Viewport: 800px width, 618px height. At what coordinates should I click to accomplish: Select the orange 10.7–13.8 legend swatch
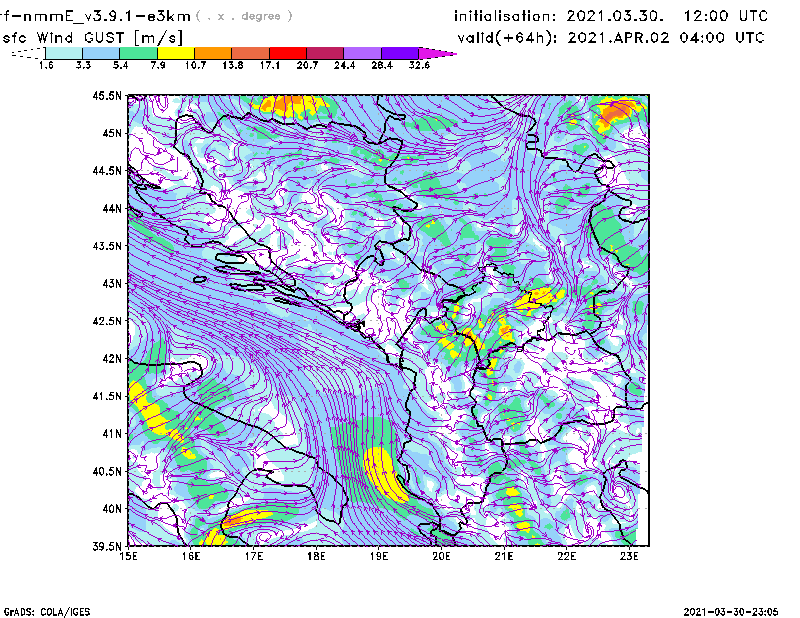[x=213, y=53]
